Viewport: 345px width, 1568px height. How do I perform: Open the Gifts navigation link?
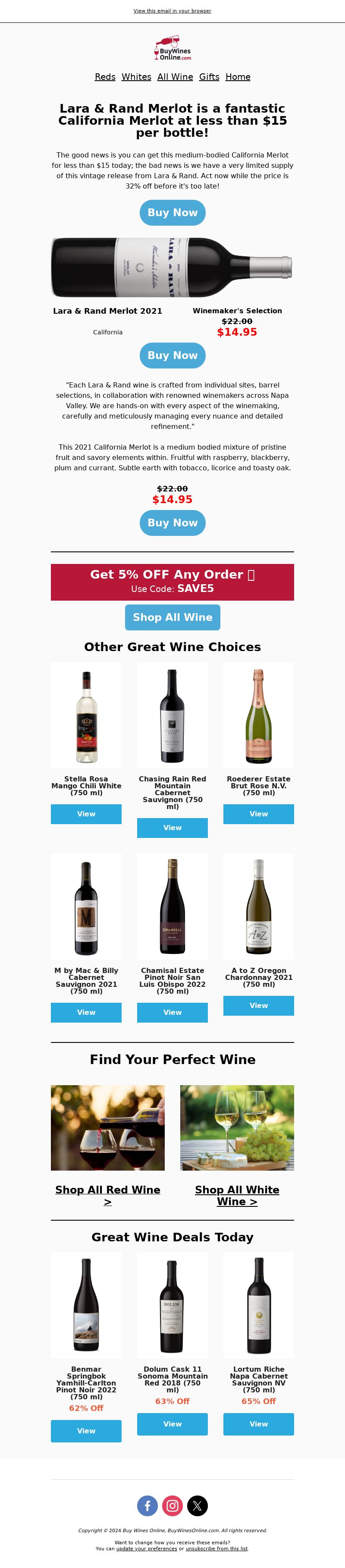pos(209,77)
